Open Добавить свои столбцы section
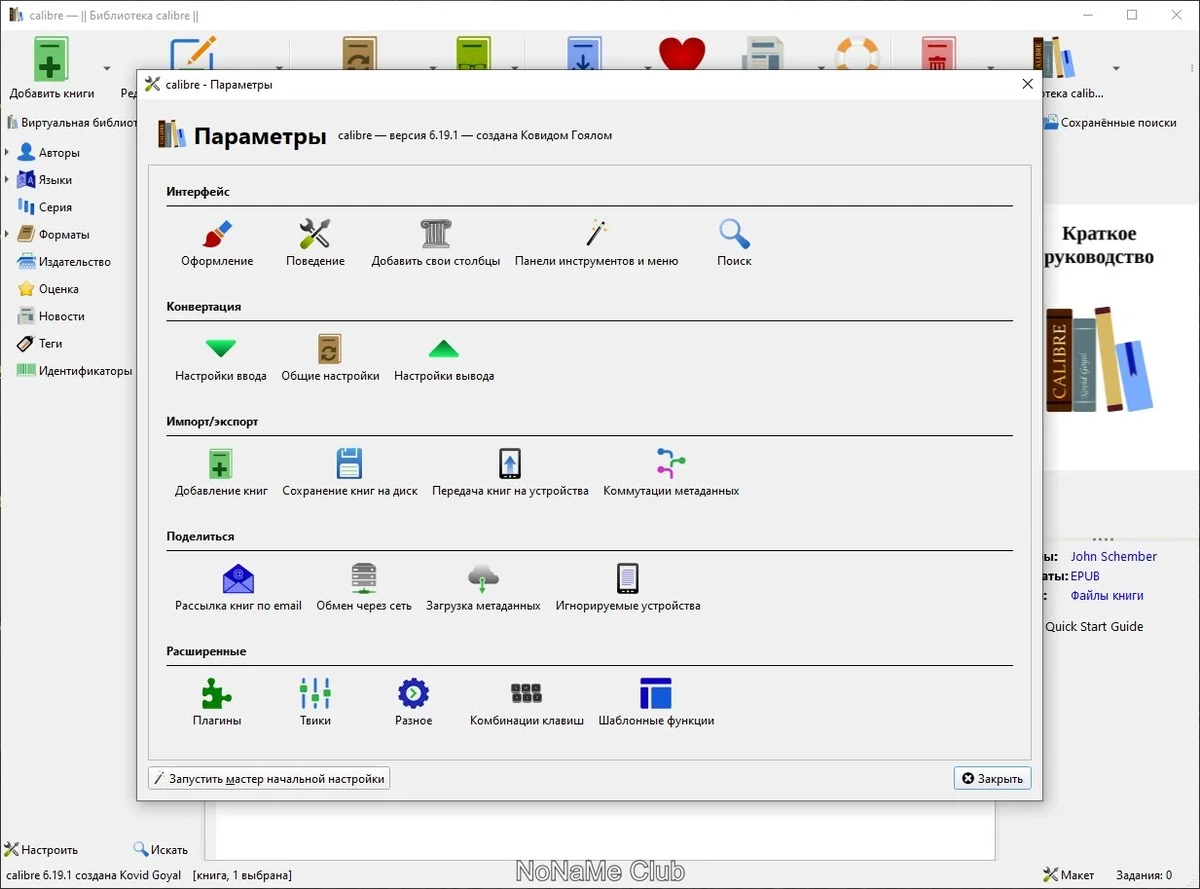This screenshot has width=1200, height=889. click(436, 243)
